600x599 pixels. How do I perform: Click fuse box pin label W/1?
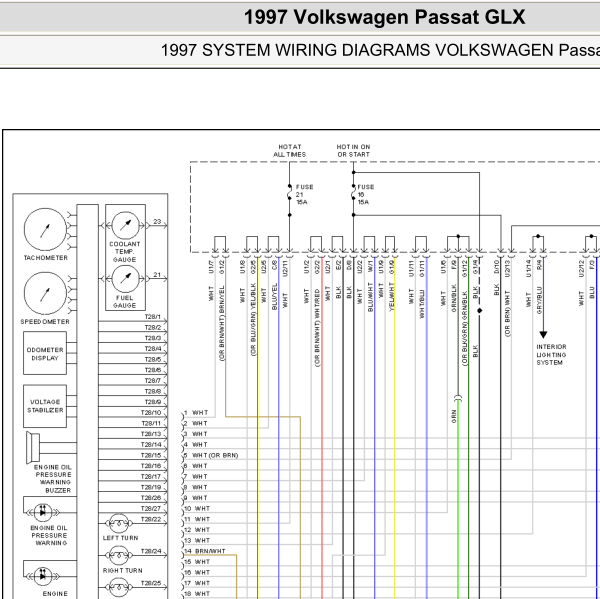[x=370, y=266]
